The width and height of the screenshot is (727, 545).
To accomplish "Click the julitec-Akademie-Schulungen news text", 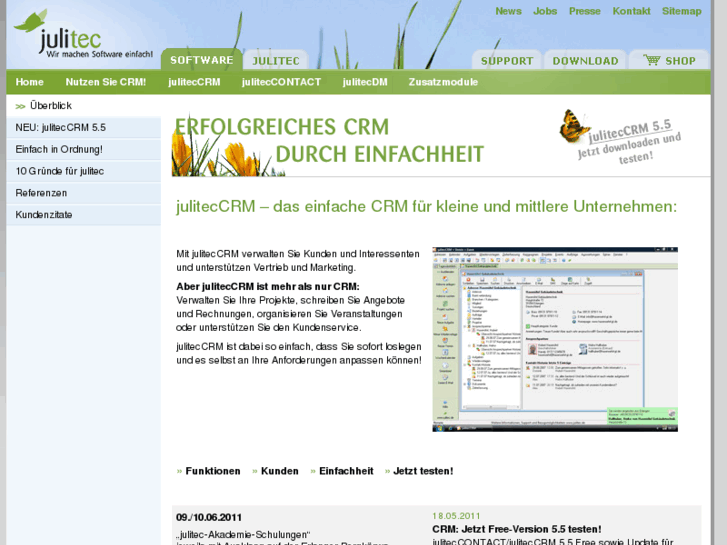I will pyautogui.click(x=243, y=535).
